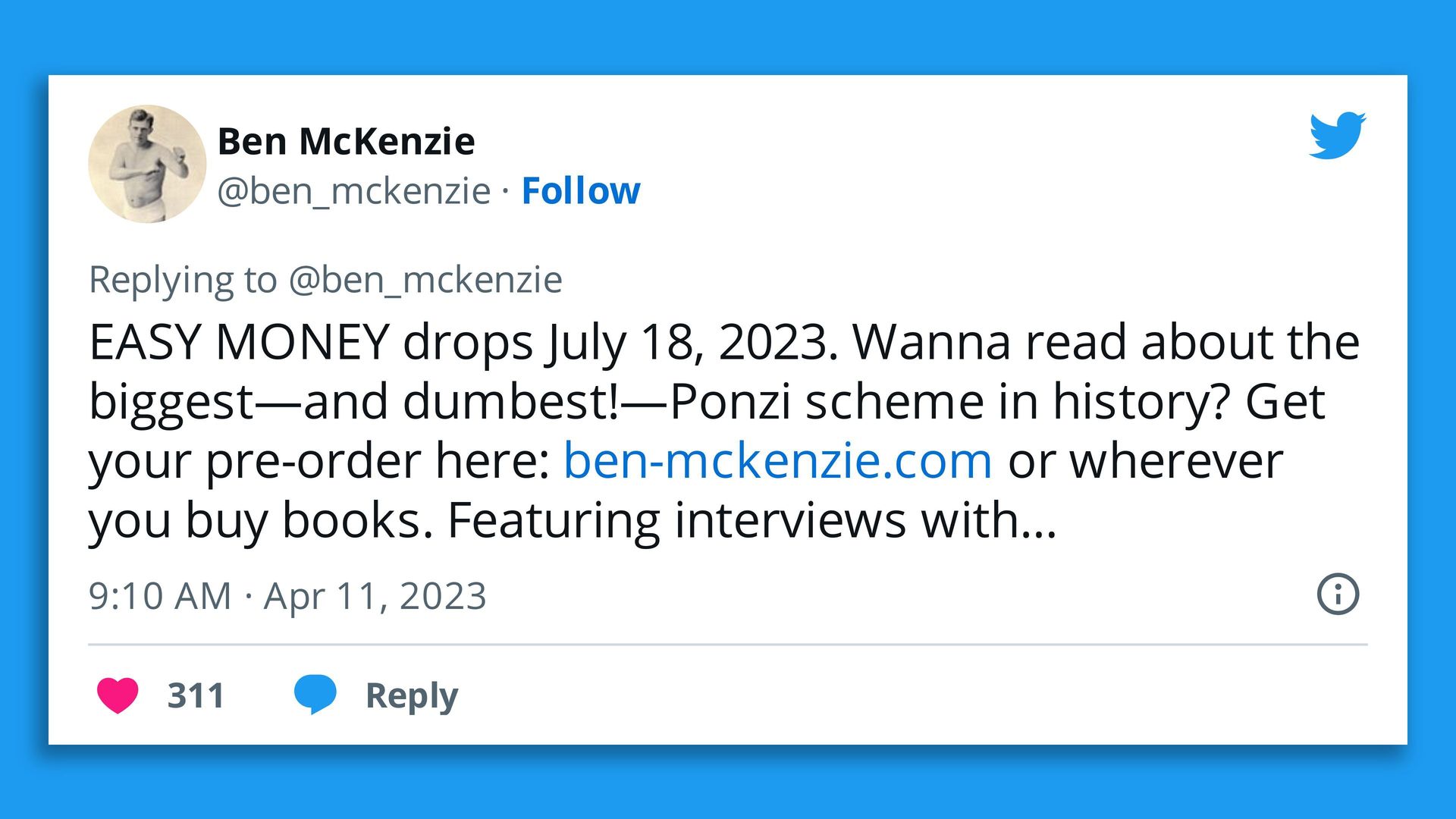Viewport: 1456px width, 819px height.
Task: Click the blue reply speech bubble icon
Action: click(x=315, y=694)
